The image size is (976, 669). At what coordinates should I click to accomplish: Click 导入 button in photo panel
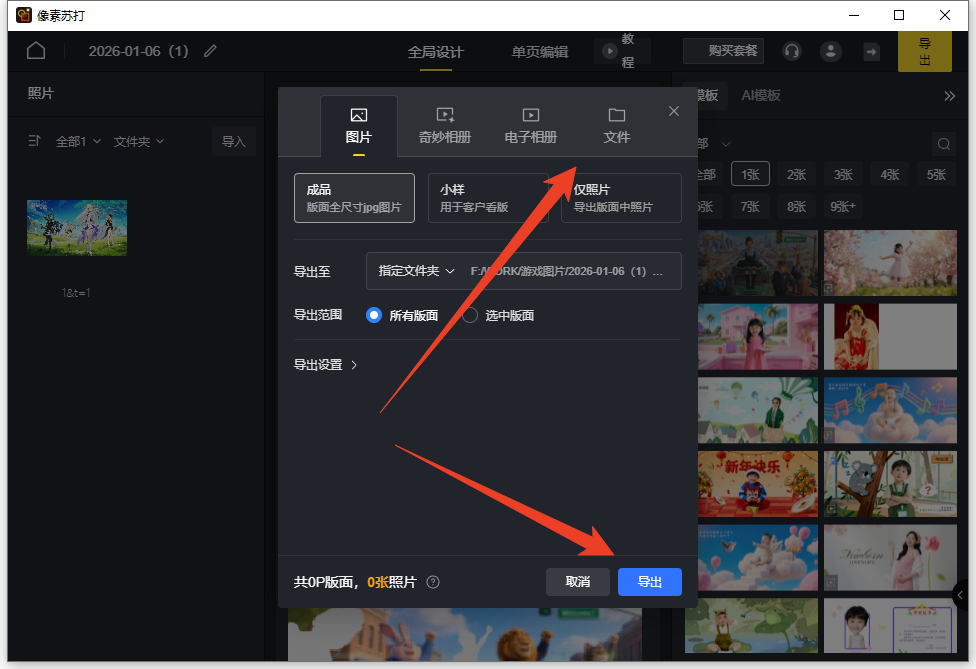pyautogui.click(x=233, y=142)
